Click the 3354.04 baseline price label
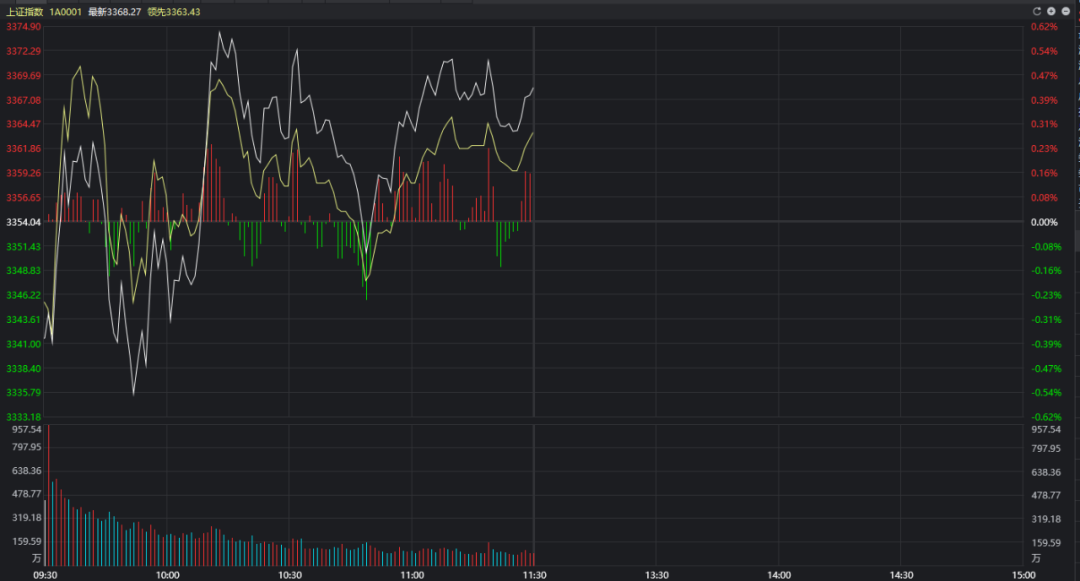The image size is (1080, 581). (23, 222)
